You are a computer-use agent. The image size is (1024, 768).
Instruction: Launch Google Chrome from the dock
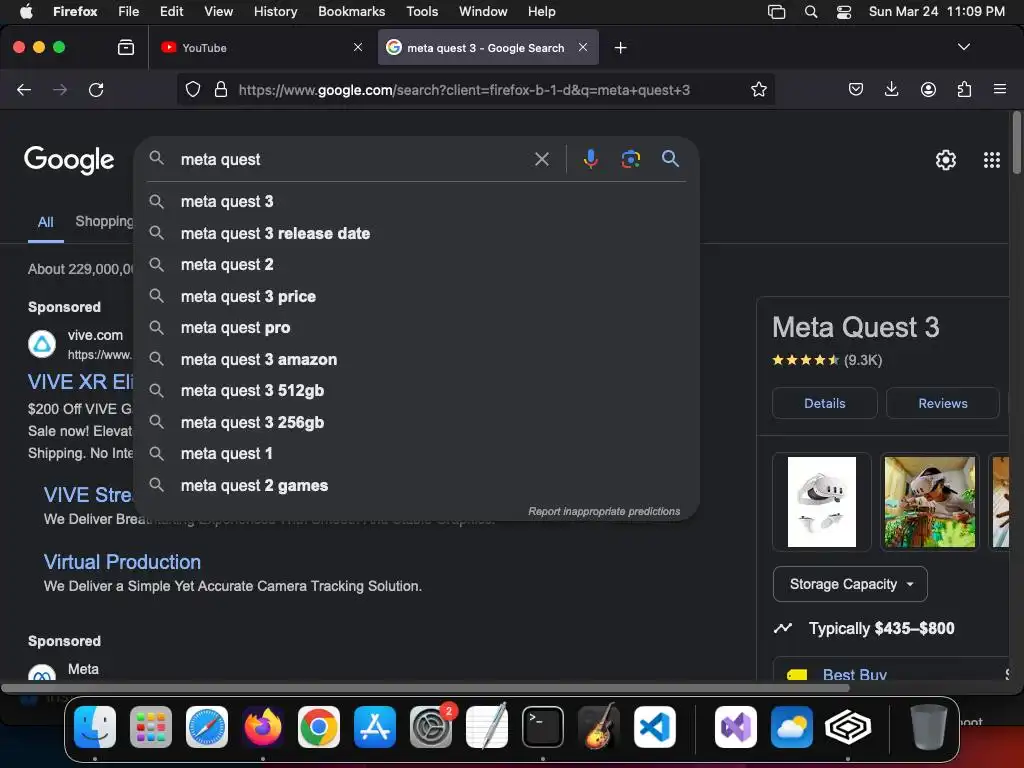coord(319,727)
